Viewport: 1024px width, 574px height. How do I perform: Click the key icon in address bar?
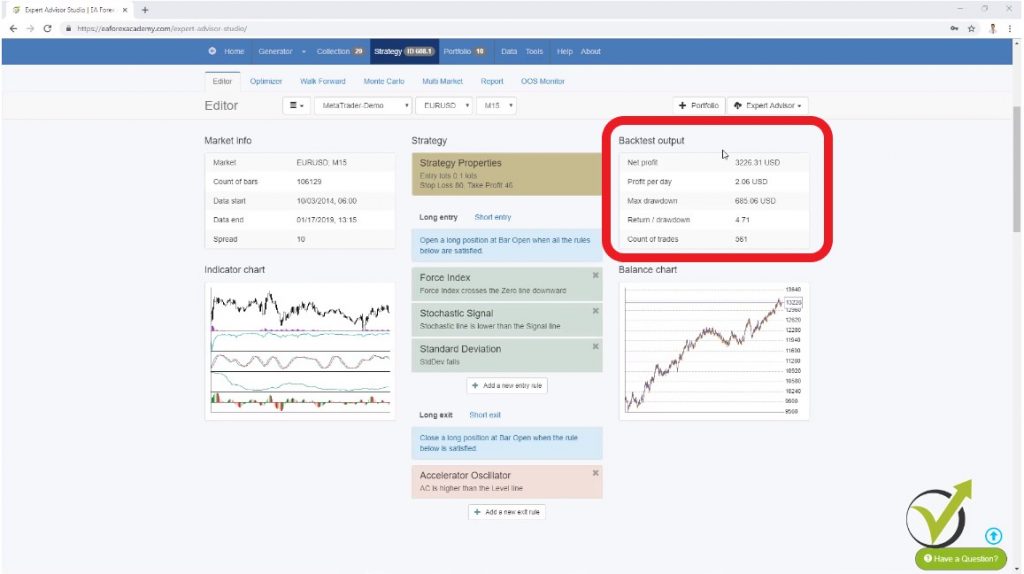tap(954, 29)
